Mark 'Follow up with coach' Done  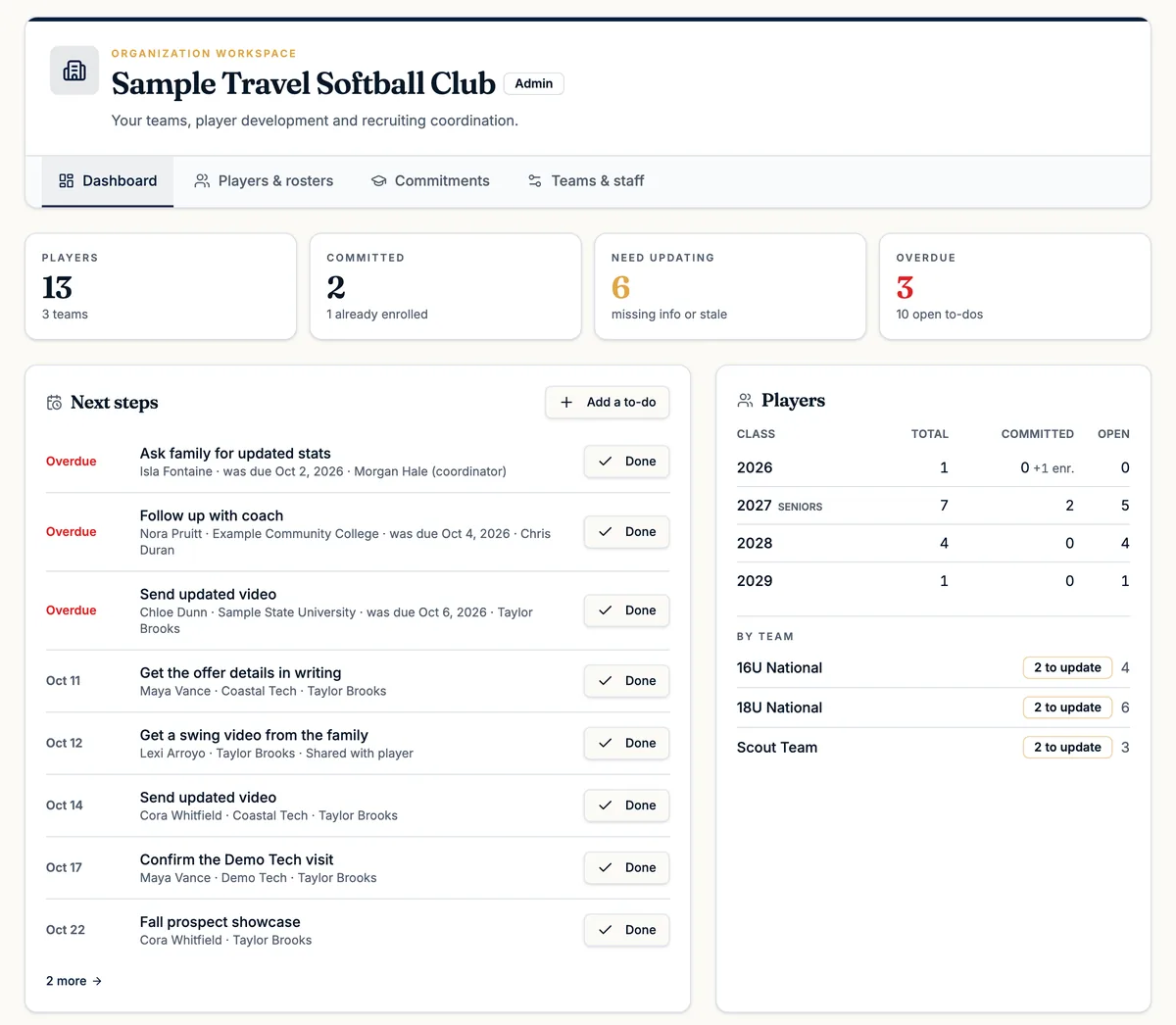pyautogui.click(x=626, y=532)
